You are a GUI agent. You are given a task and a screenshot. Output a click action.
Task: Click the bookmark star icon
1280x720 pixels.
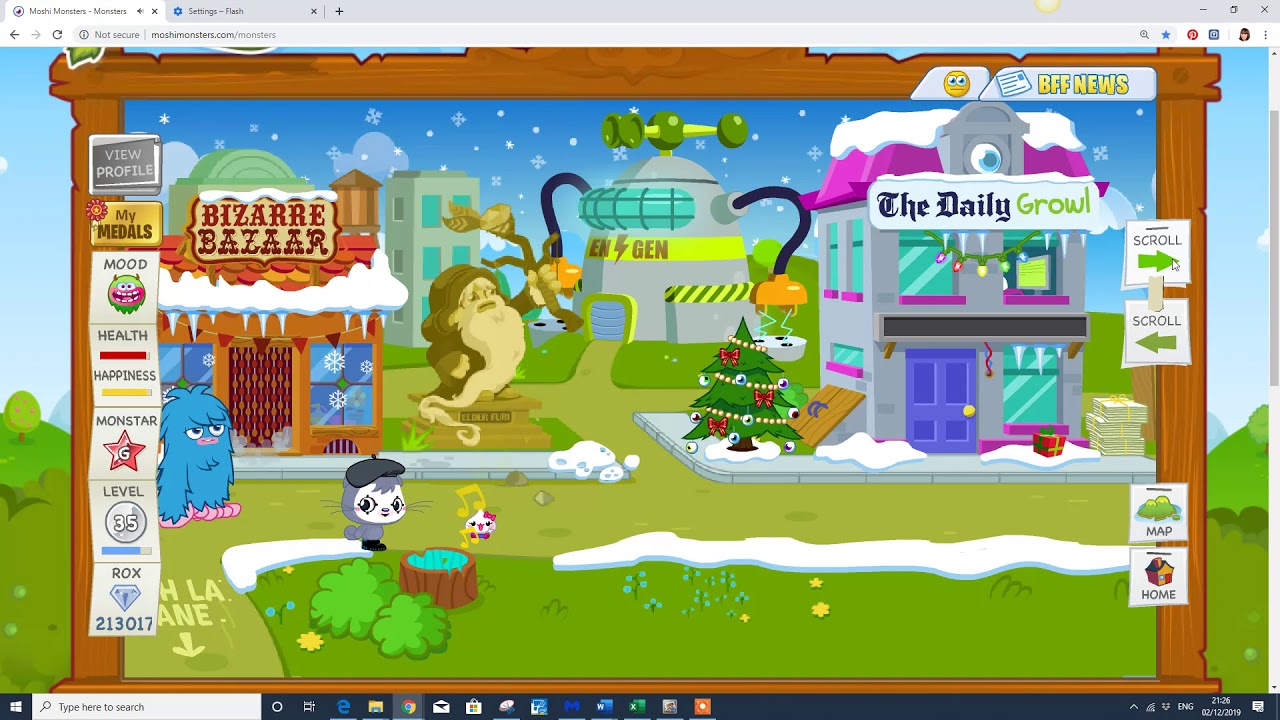coord(1166,35)
